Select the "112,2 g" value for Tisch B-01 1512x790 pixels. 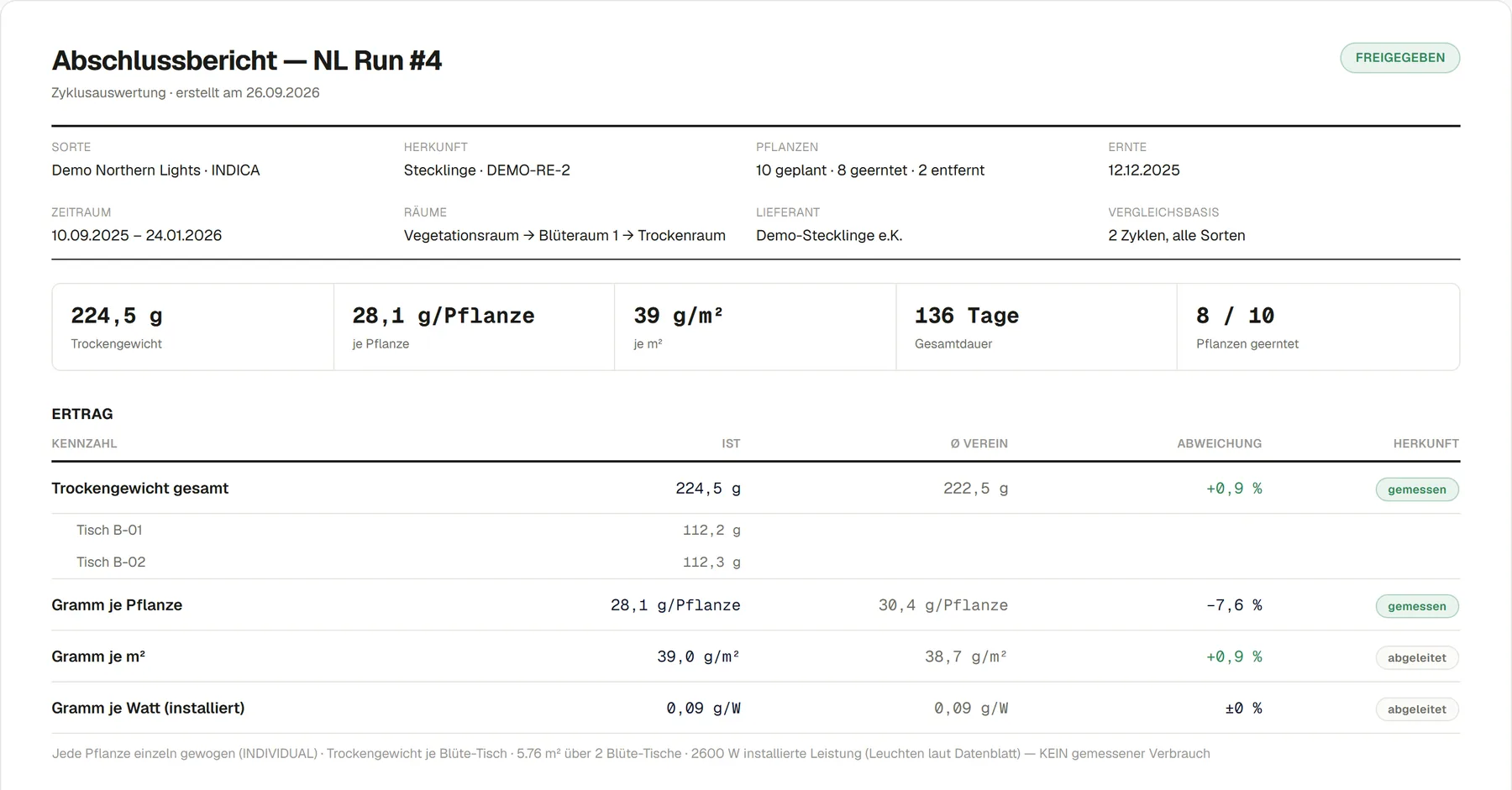point(711,531)
